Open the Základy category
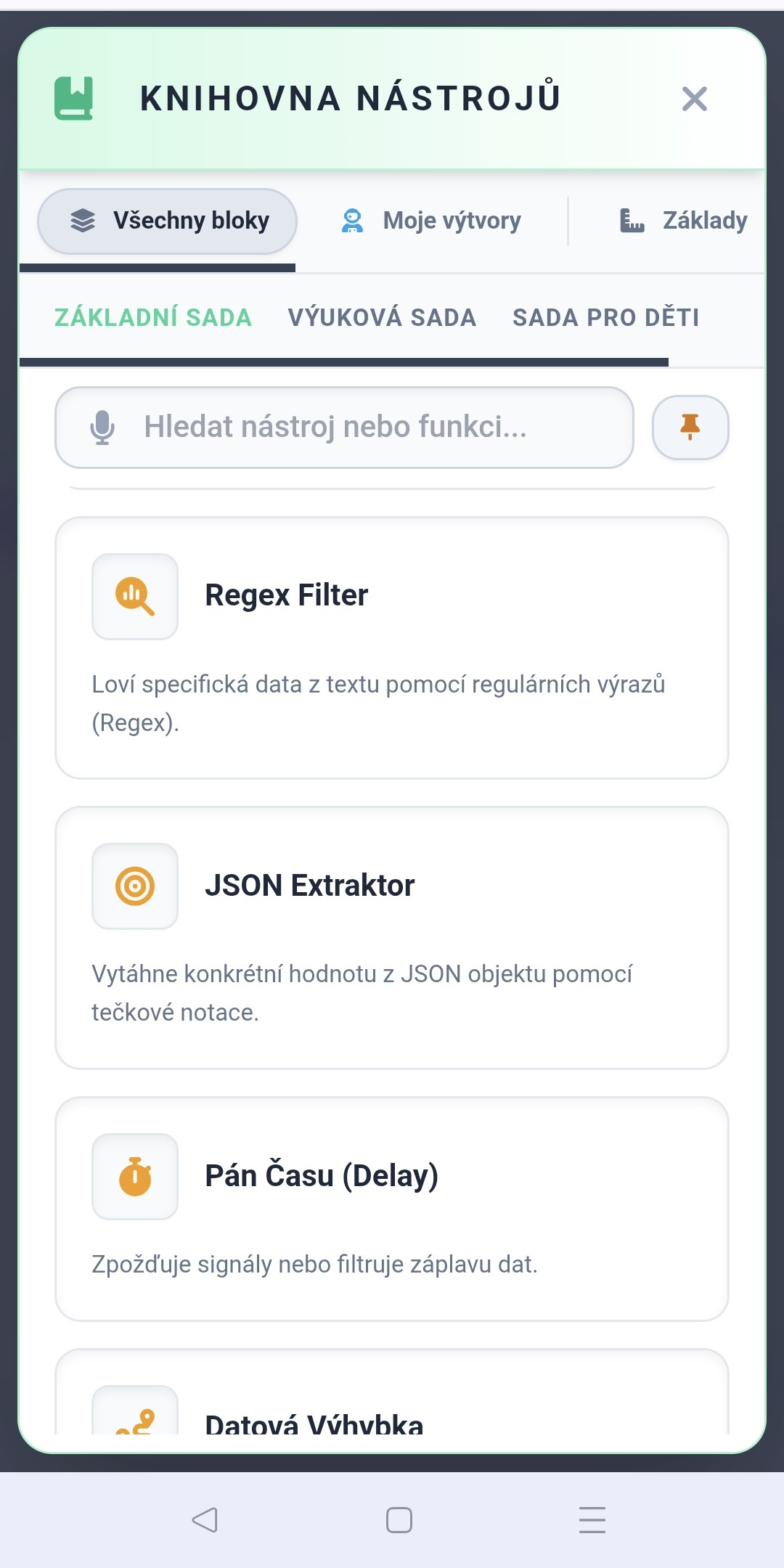The height and width of the screenshot is (1568, 784). (683, 221)
